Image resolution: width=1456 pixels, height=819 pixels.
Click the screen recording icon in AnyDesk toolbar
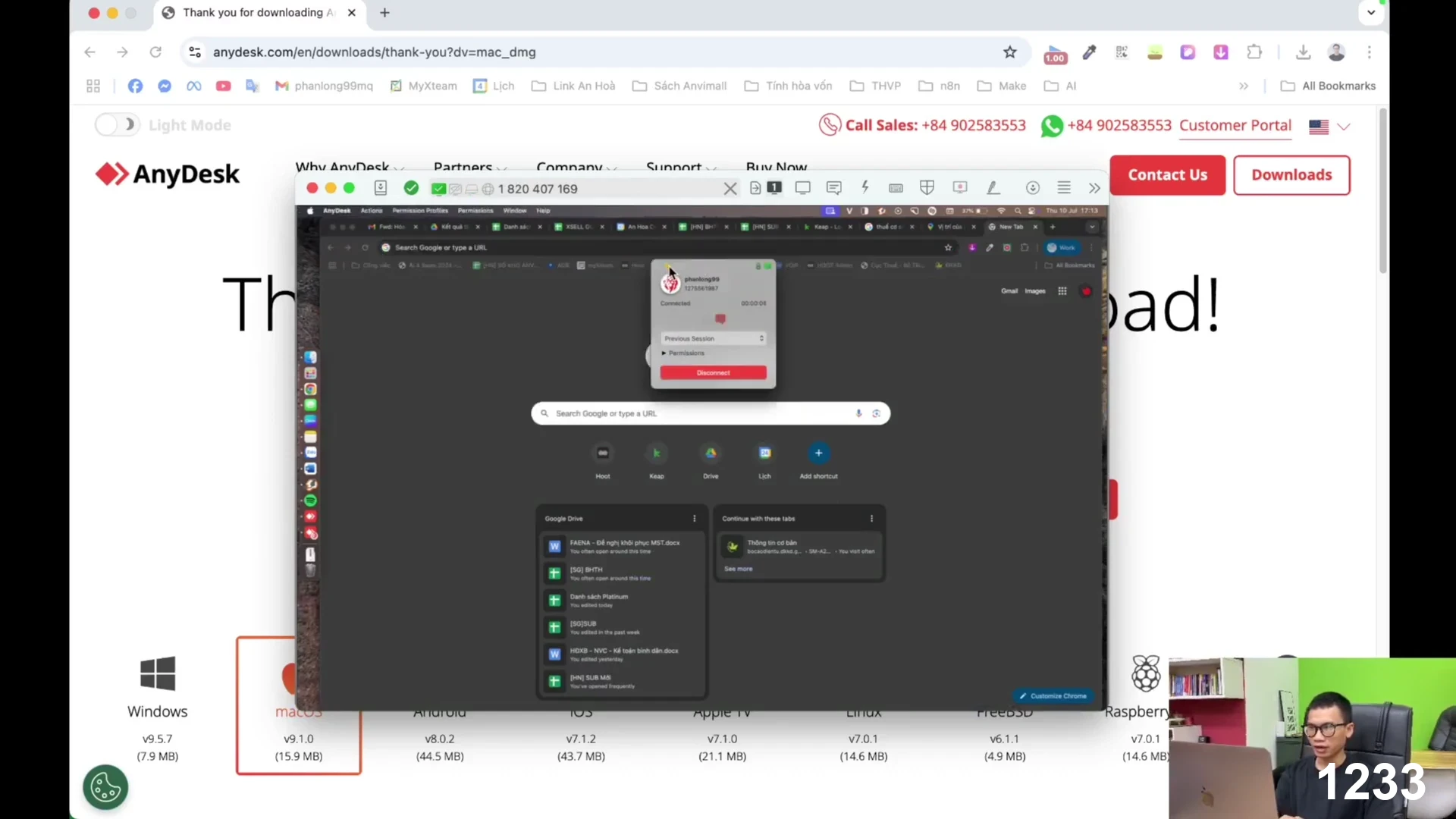(960, 187)
